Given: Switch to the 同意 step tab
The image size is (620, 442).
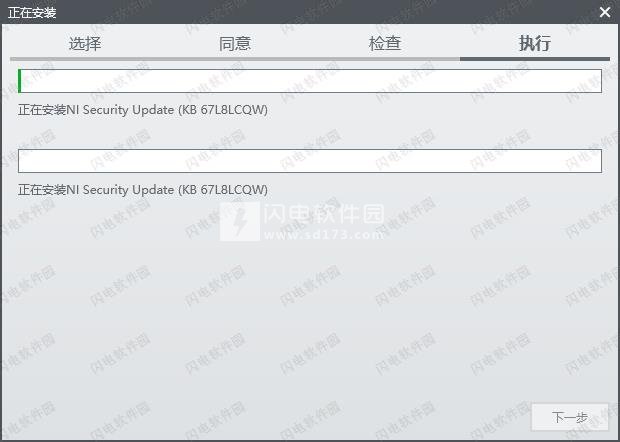Looking at the screenshot, I should 235,43.
